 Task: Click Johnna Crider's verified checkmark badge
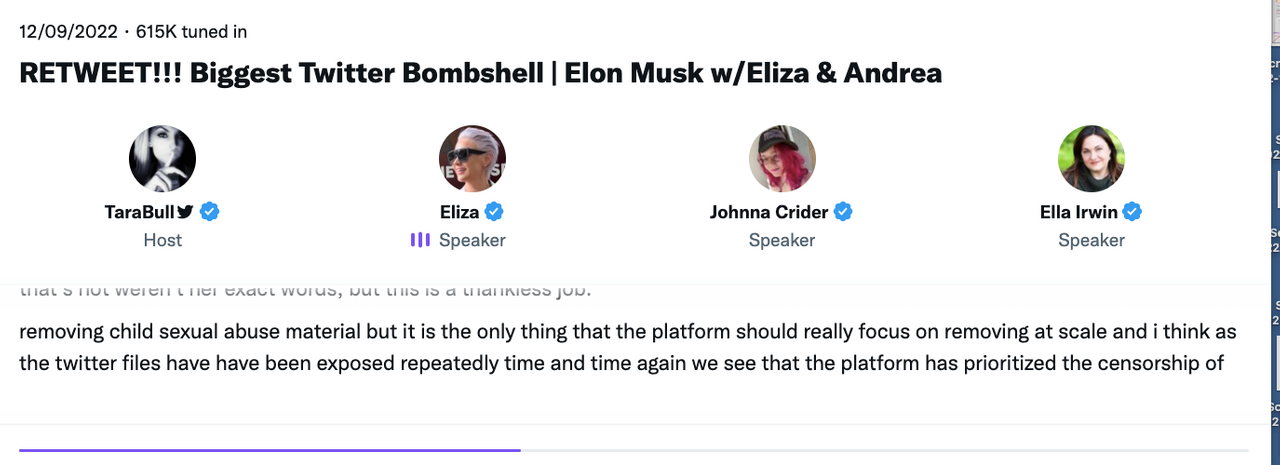(843, 212)
